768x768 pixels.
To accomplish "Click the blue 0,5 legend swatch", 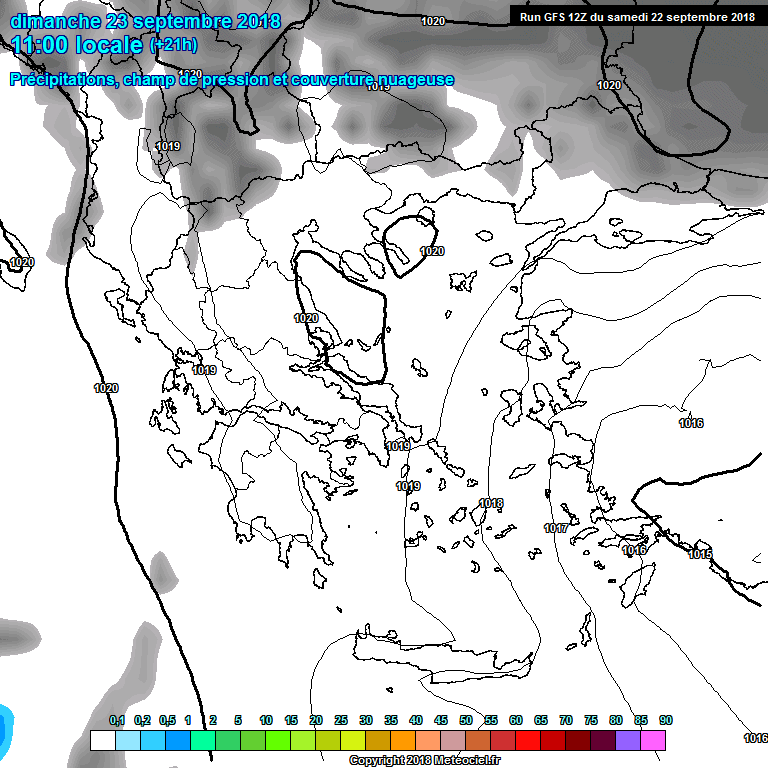I will coord(178,740).
